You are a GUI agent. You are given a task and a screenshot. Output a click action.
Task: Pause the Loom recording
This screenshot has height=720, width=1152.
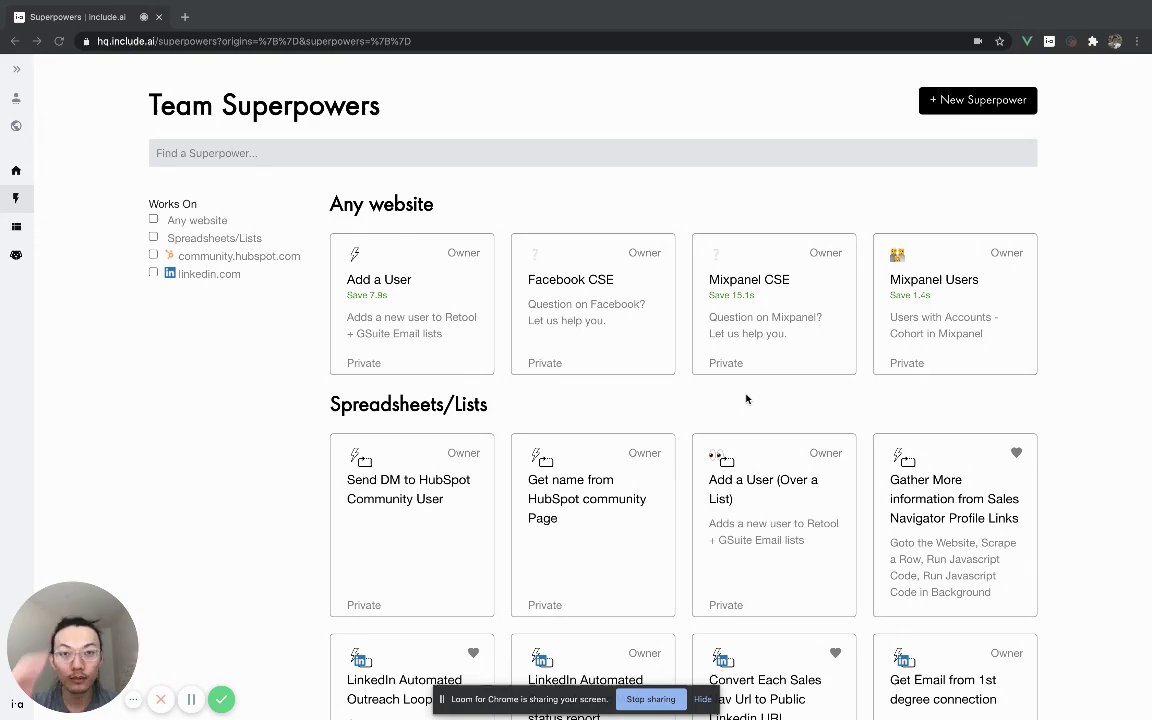(x=191, y=699)
